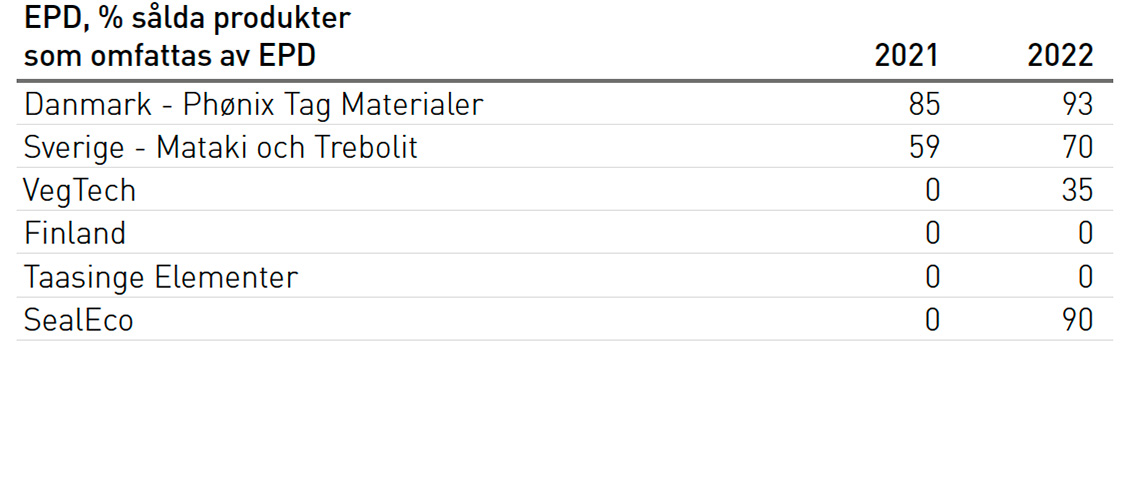The width and height of the screenshot is (1132, 480).
Task: Click the Danmark 2021 value 85
Action: point(922,104)
